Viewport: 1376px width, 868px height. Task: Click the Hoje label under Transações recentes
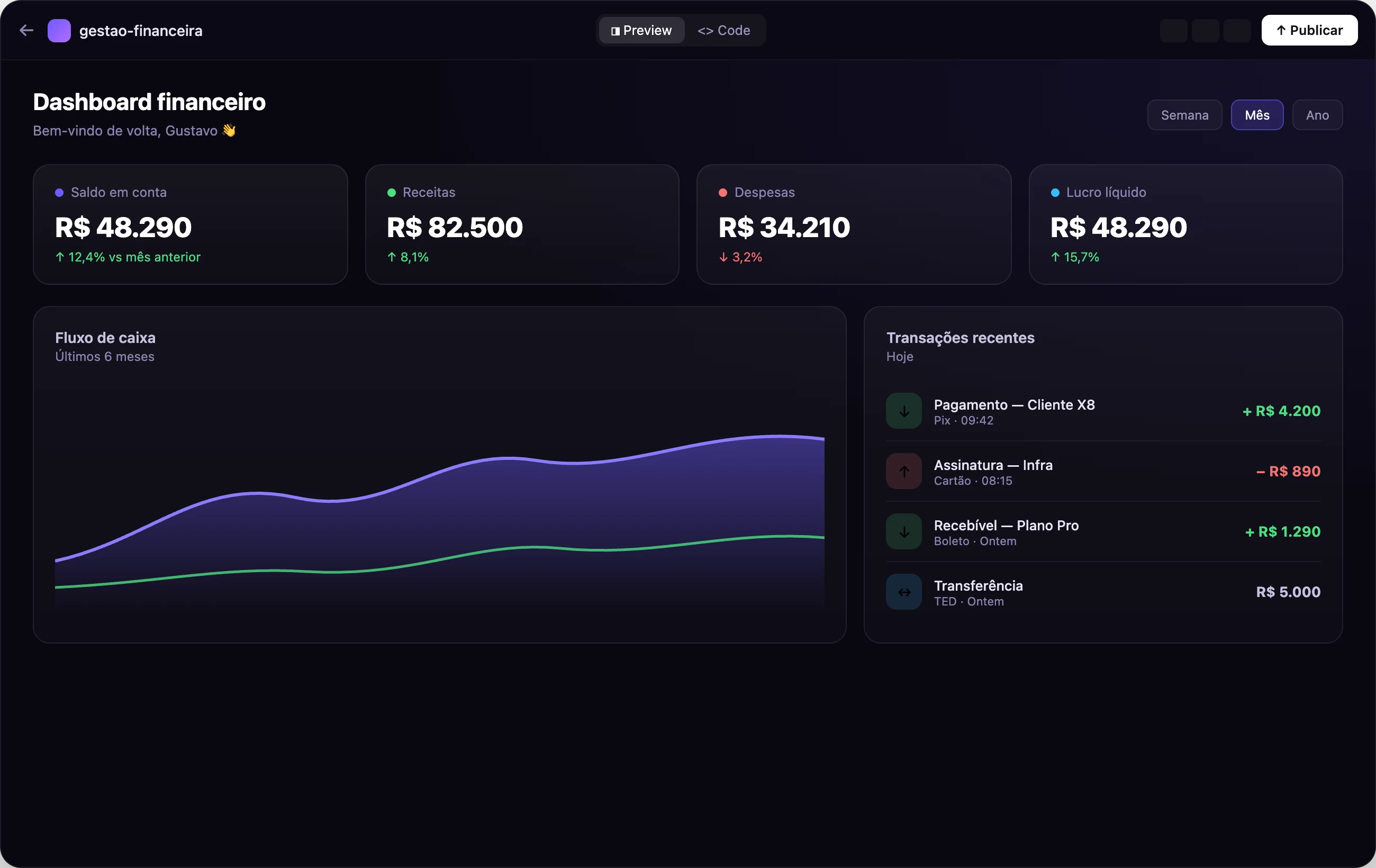(900, 357)
